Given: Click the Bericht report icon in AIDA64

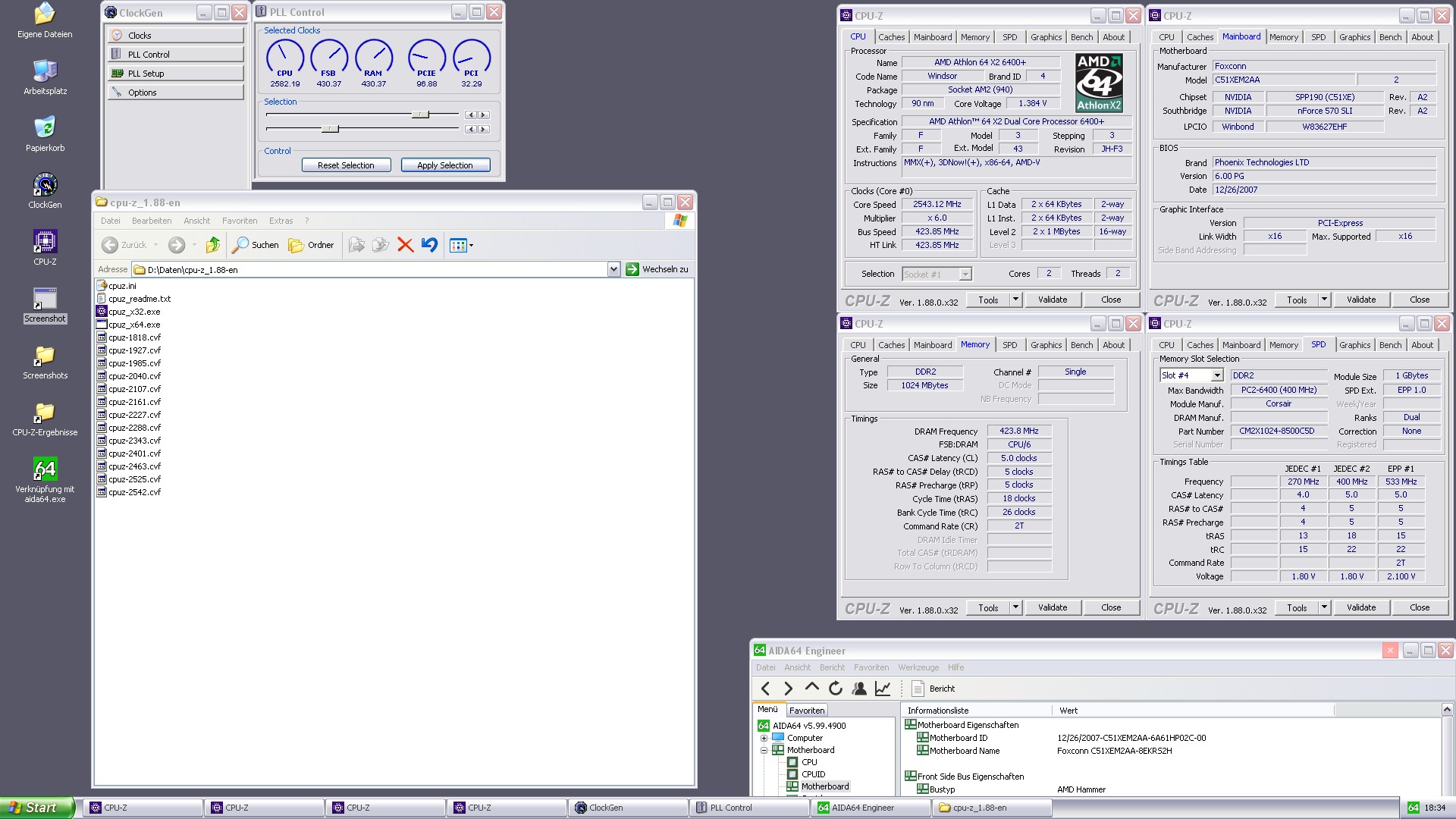Looking at the screenshot, I should click(918, 689).
